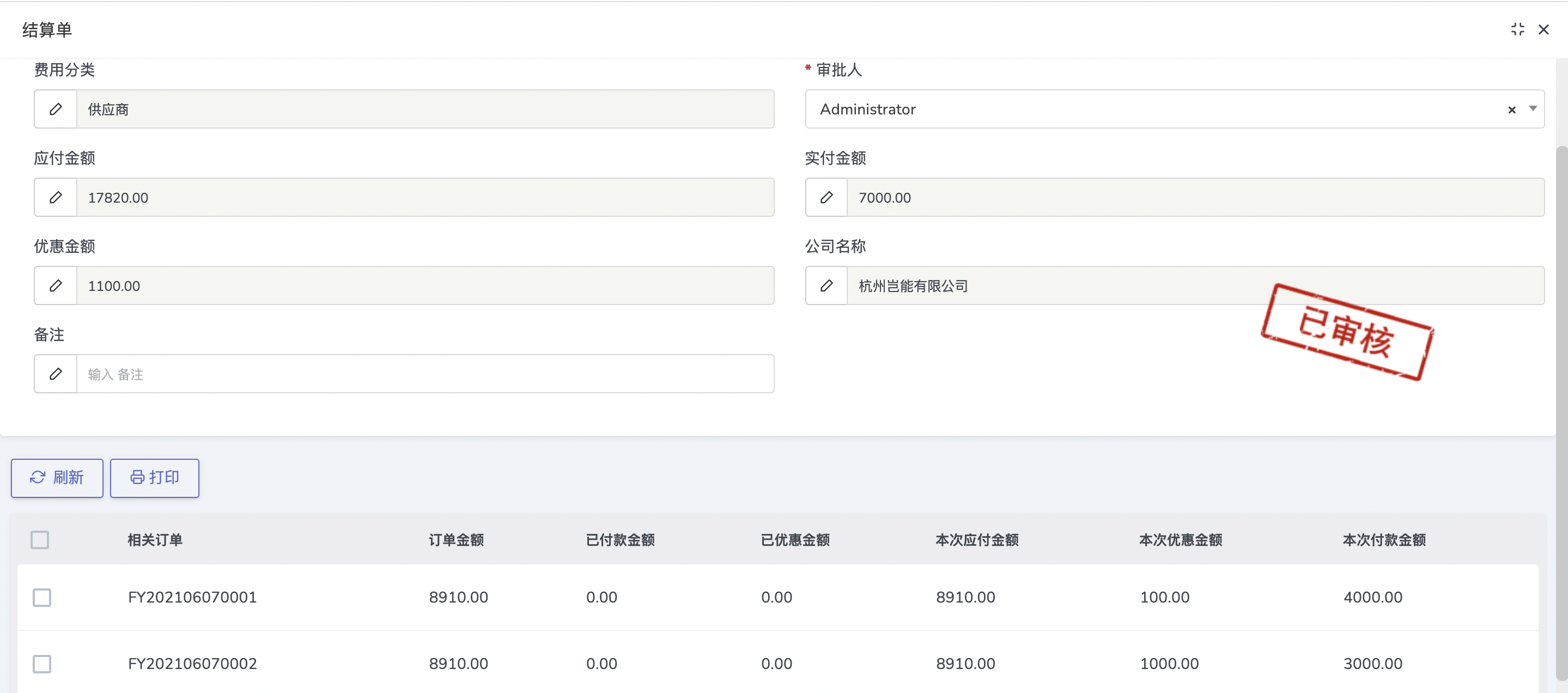Click the 本次付款金额 column header

tap(1383, 540)
